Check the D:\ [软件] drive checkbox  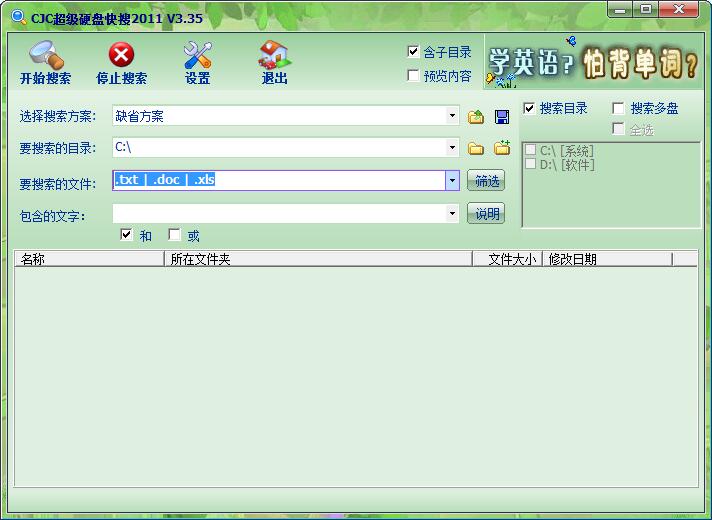[x=530, y=163]
